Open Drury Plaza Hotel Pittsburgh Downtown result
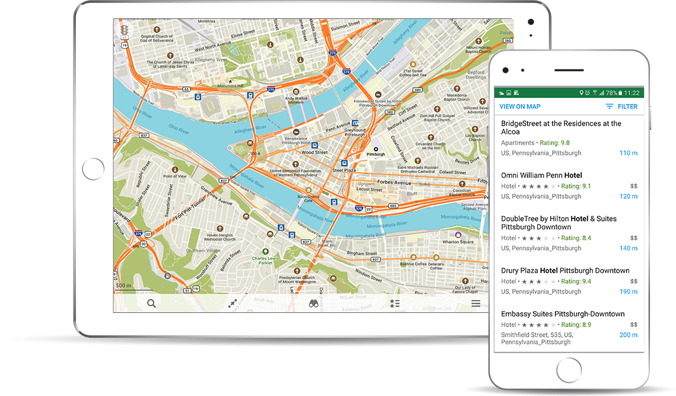This screenshot has height=396, width=676. (x=569, y=281)
